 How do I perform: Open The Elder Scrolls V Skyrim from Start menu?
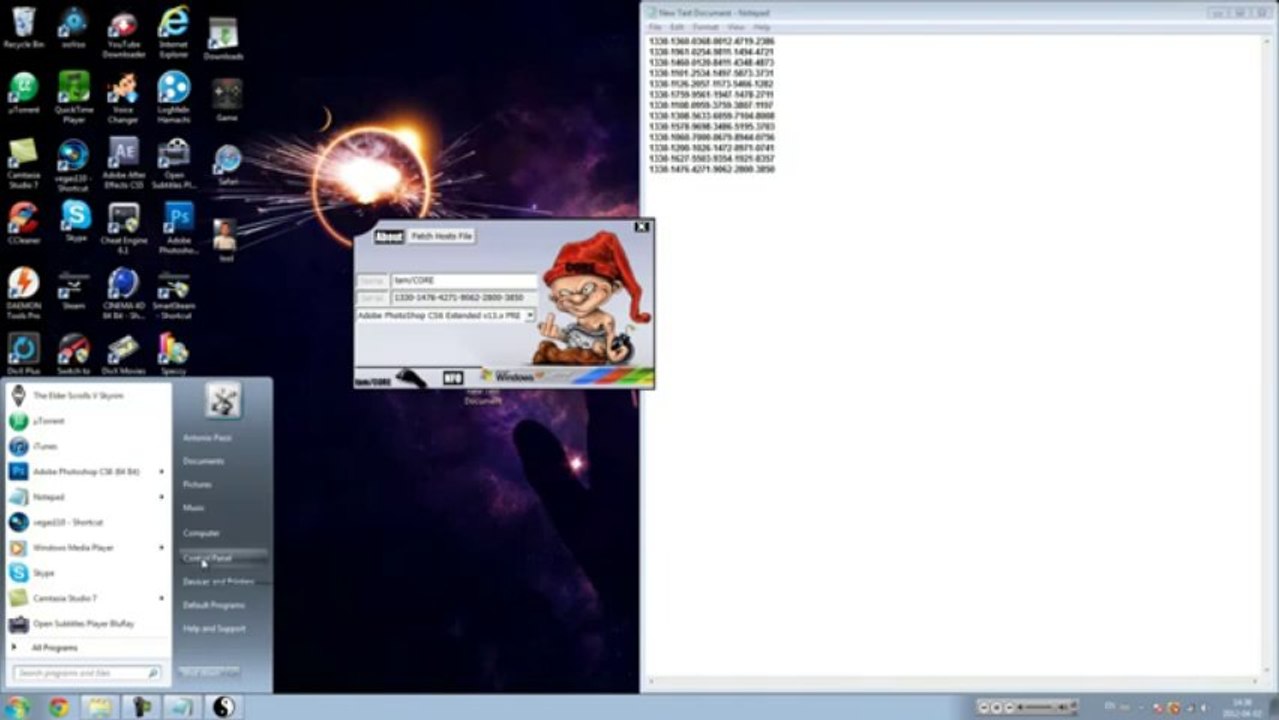[88, 395]
